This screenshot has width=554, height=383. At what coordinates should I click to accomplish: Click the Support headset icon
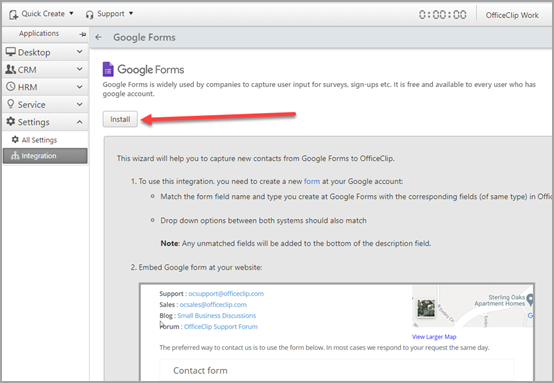pyautogui.click(x=89, y=14)
